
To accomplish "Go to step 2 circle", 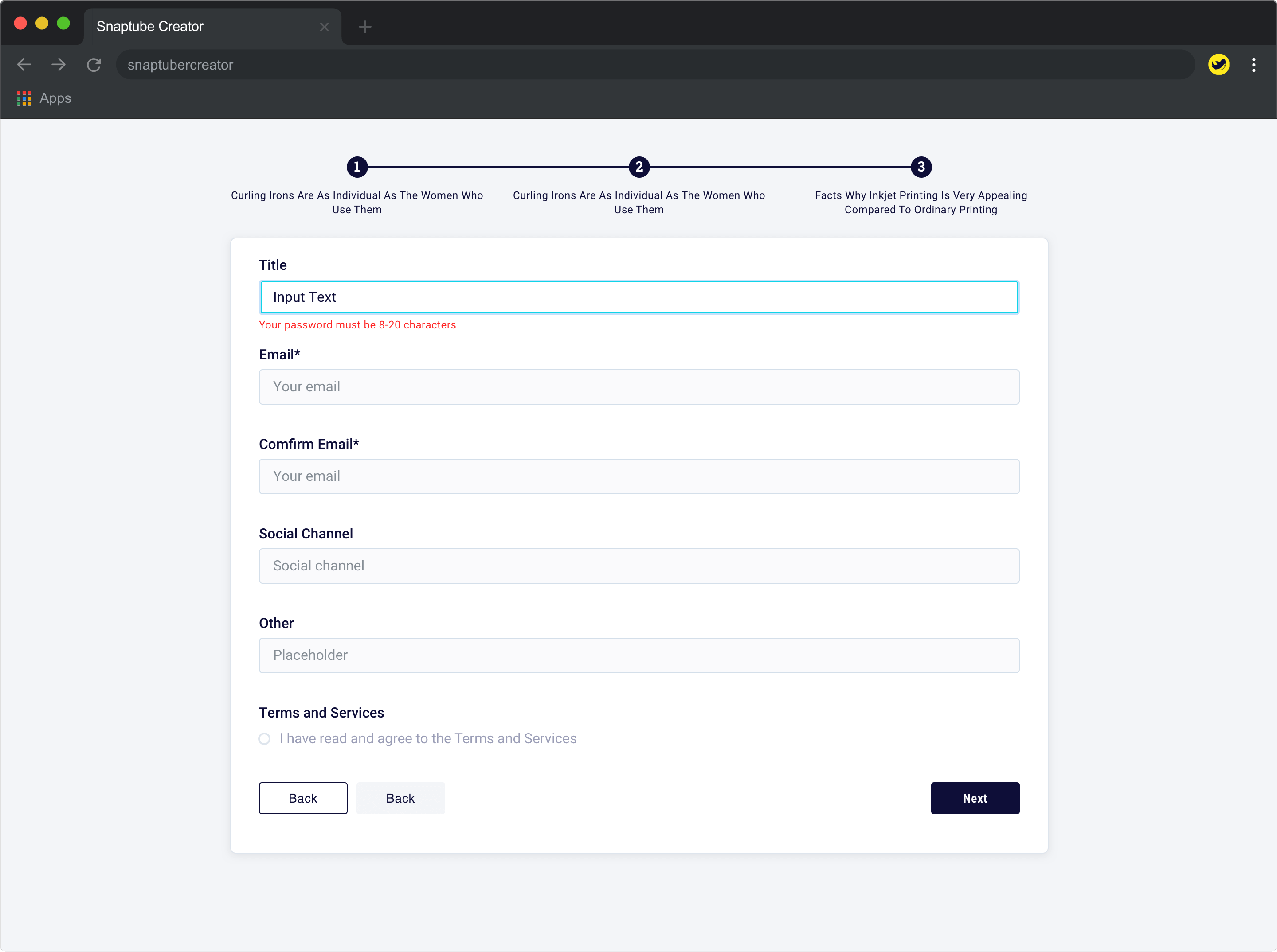I will [x=639, y=167].
